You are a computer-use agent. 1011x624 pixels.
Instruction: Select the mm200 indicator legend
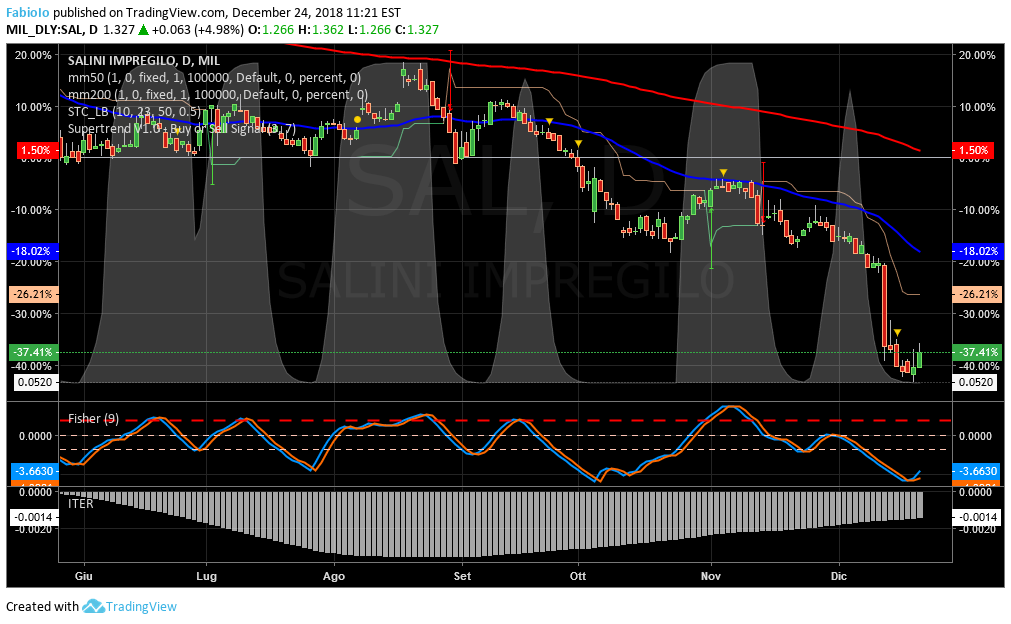coord(218,94)
